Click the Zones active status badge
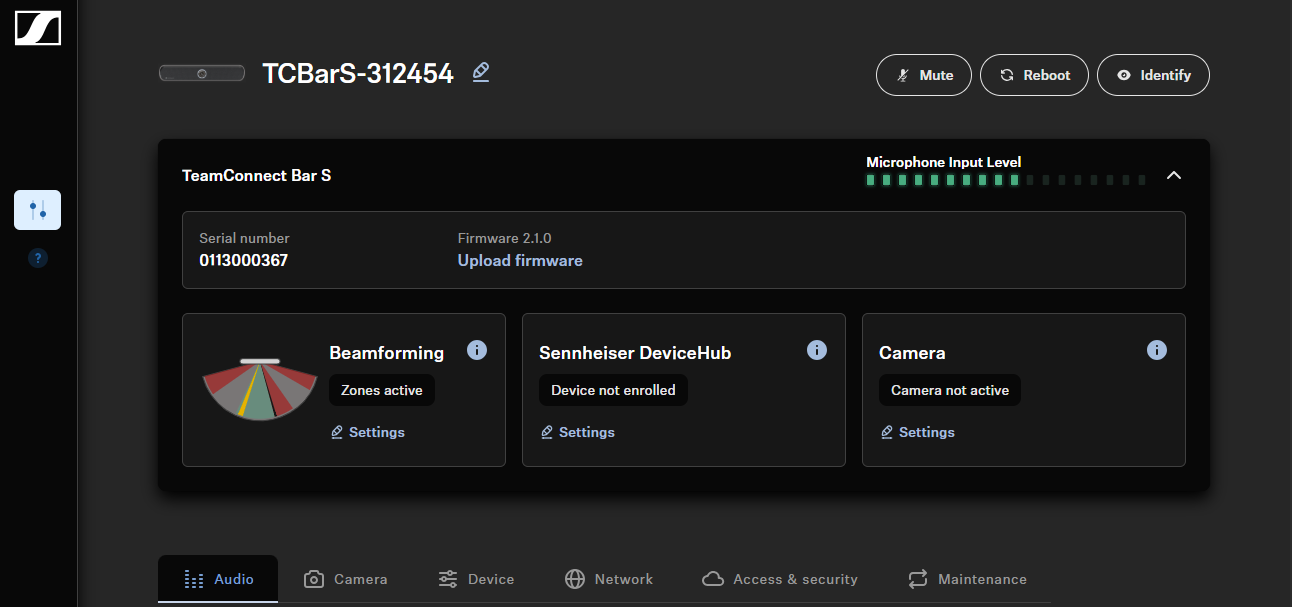 [382, 390]
